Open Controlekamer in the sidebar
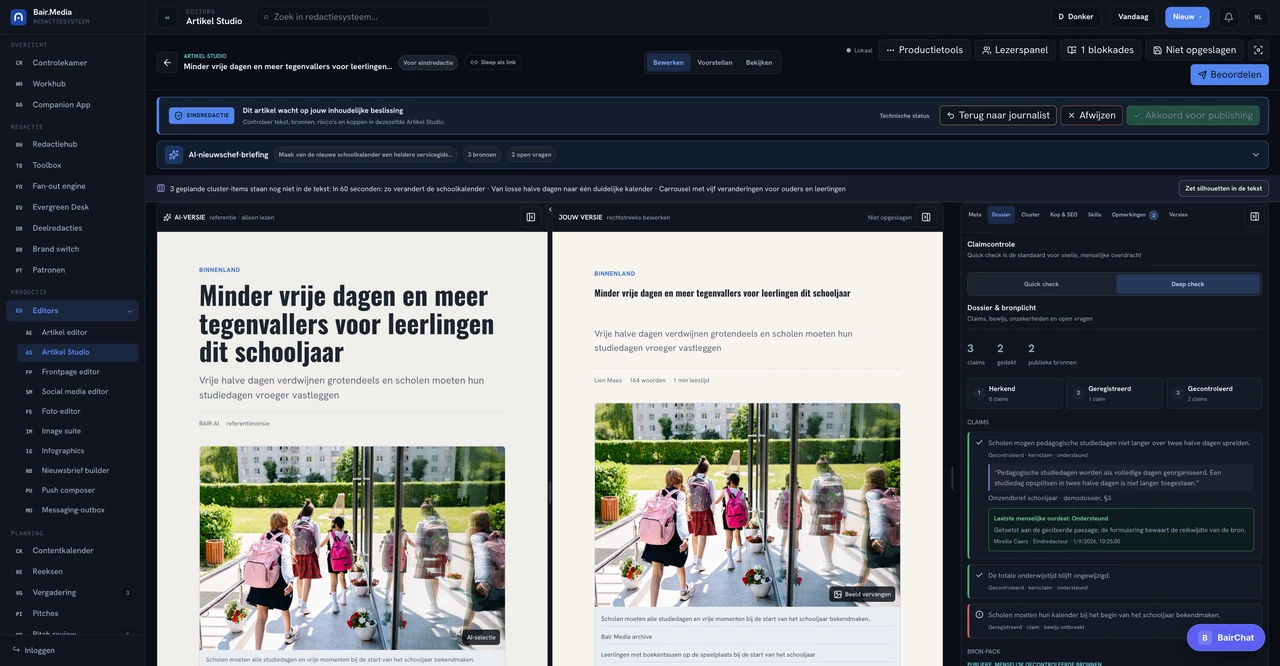The height and width of the screenshot is (666, 1280). click(72, 63)
